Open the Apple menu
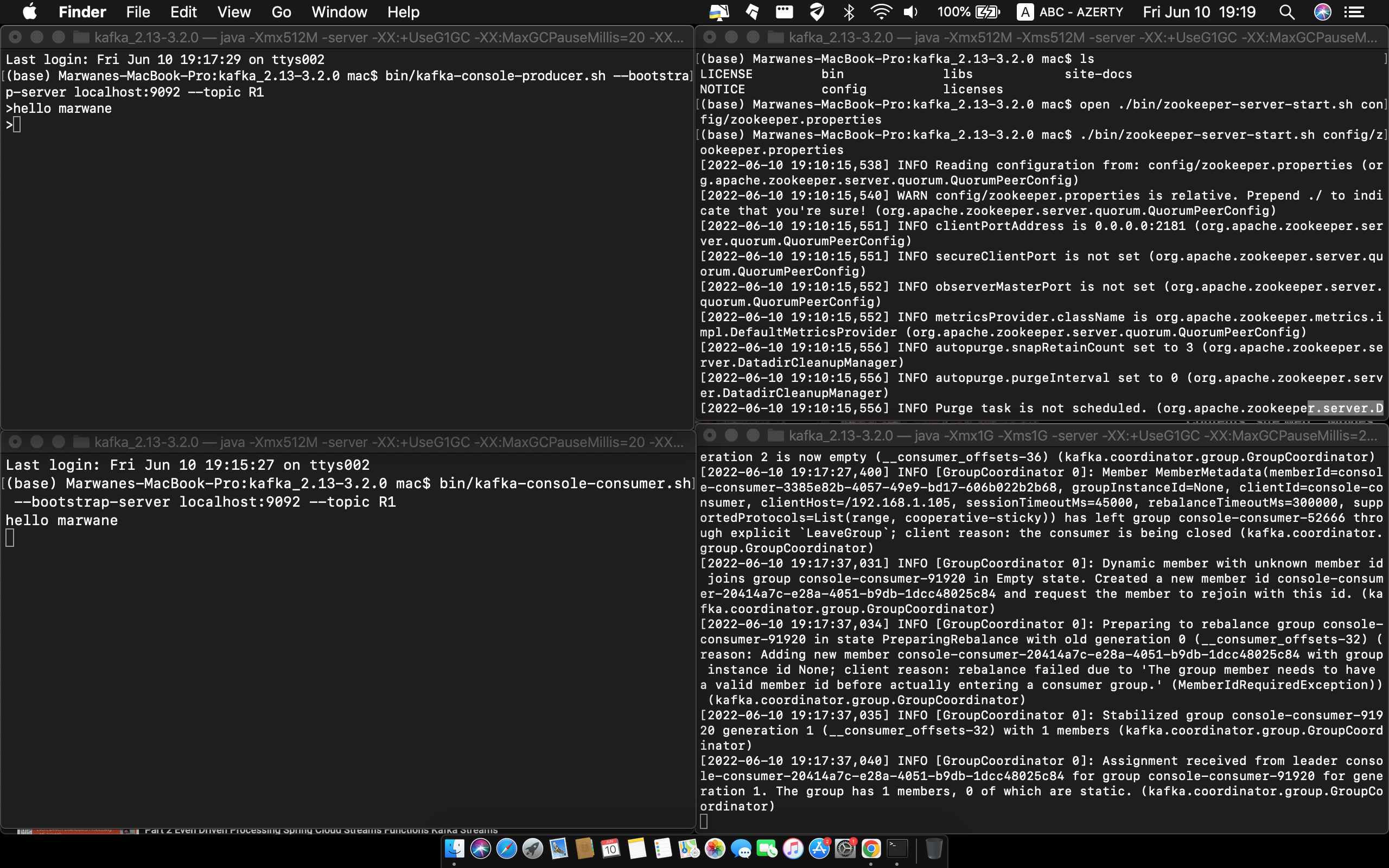 point(29,12)
